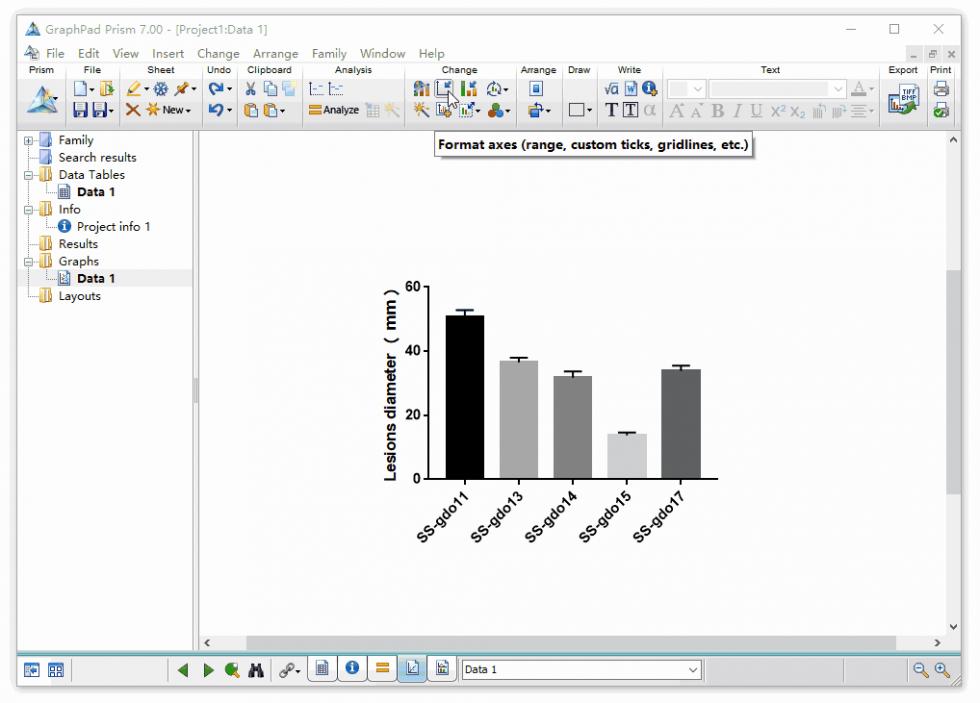
Task: Open the Insert menu
Action: click(x=168, y=54)
